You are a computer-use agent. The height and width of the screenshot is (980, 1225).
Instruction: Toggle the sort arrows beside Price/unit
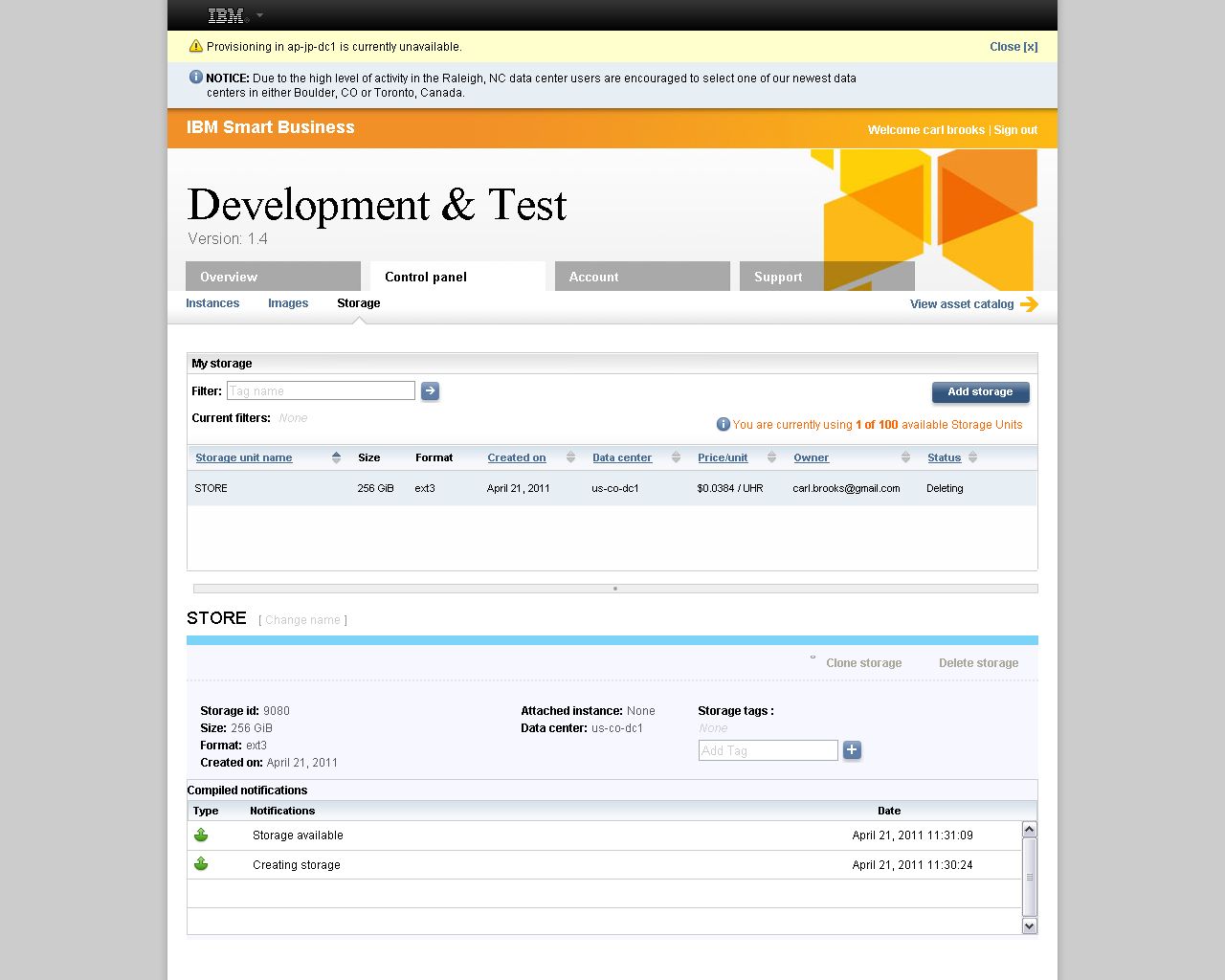pos(771,457)
